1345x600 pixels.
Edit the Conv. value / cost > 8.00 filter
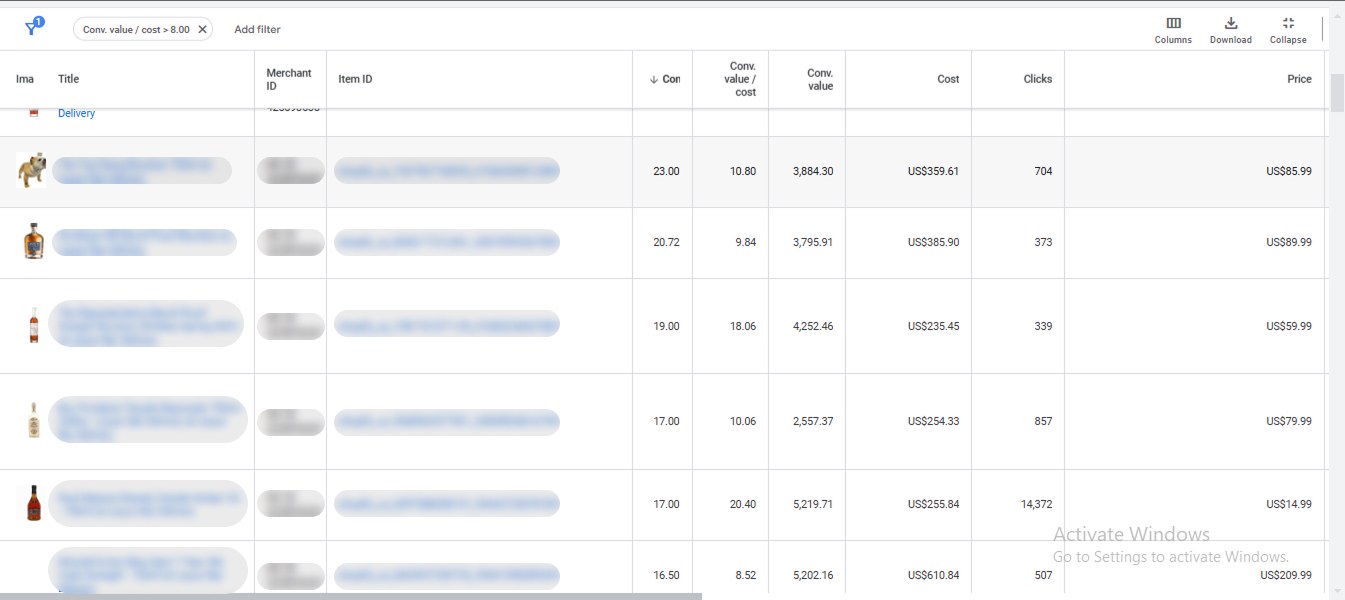point(136,30)
